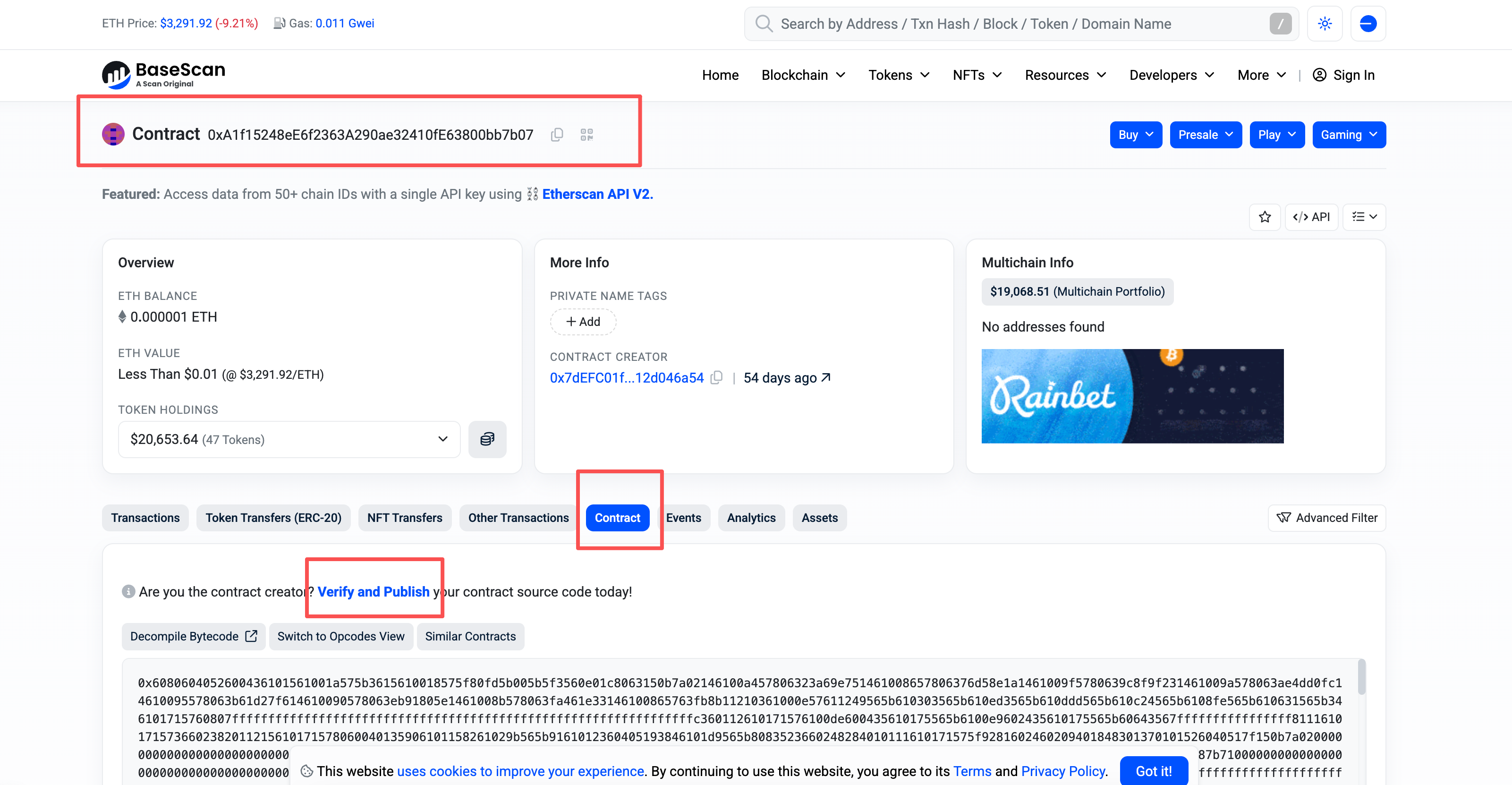
Task: Expand the Buy dropdown button
Action: tap(1135, 135)
